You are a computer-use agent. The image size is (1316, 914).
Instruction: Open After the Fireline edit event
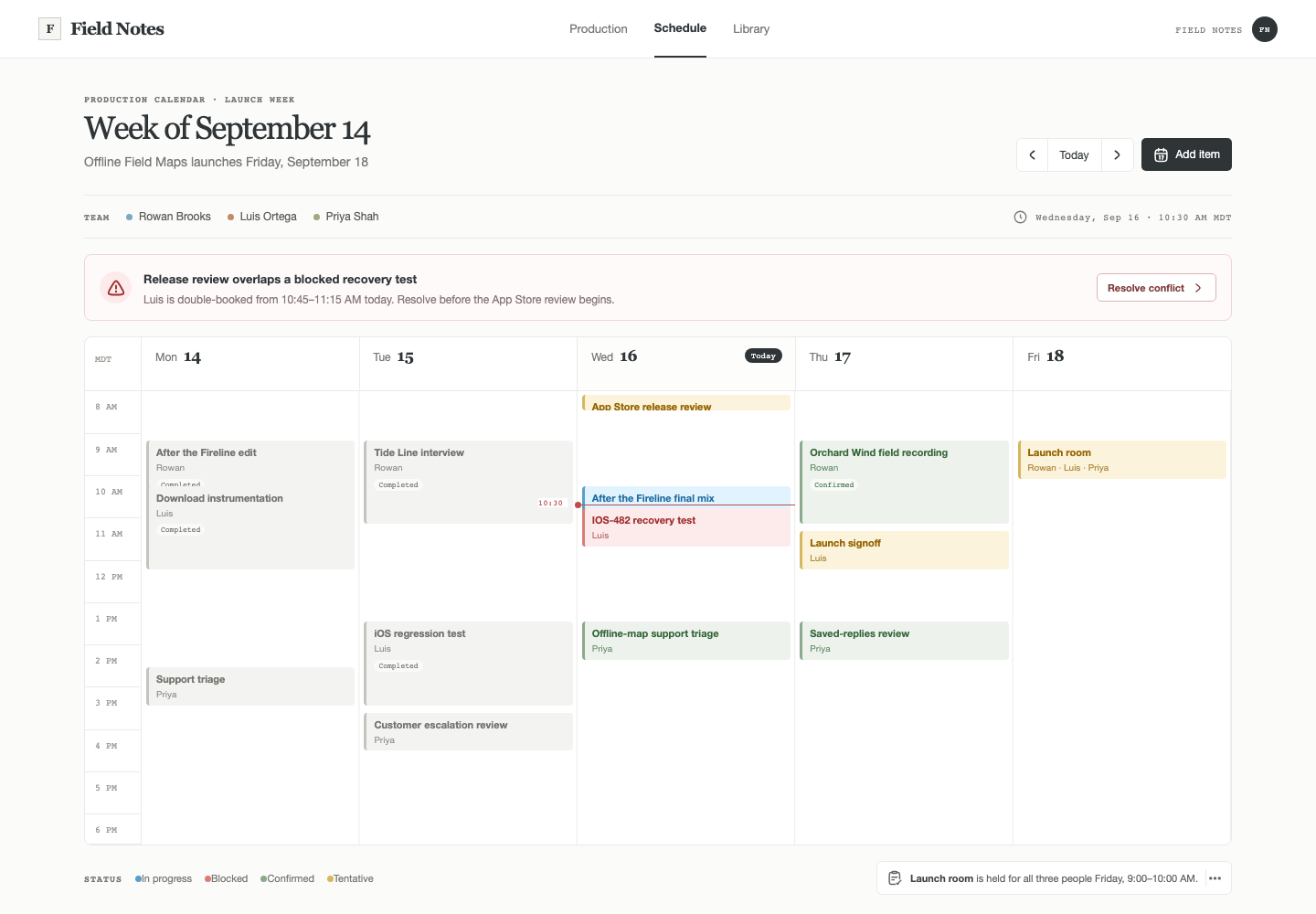click(x=250, y=462)
